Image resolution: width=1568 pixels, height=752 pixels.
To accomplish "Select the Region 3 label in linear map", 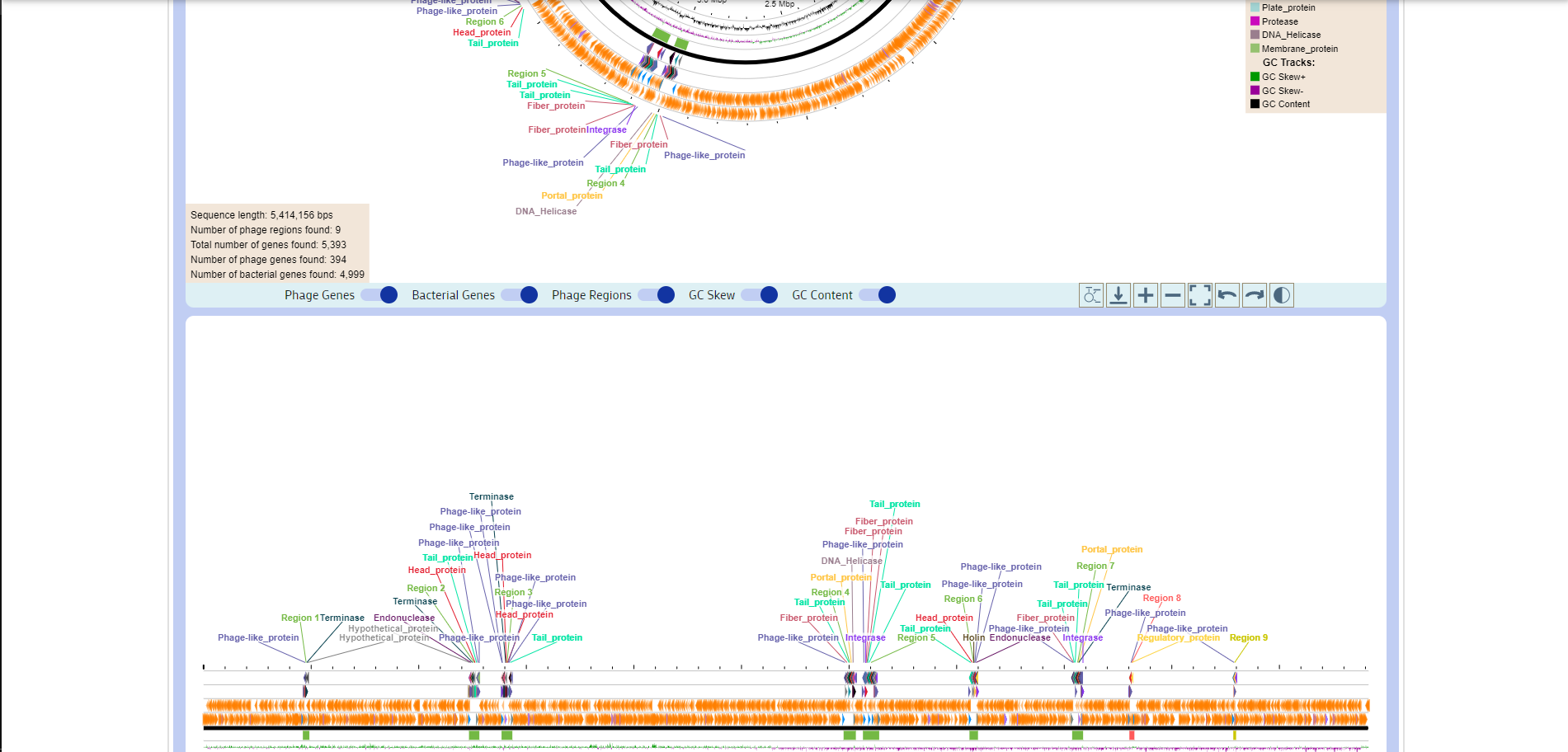I will point(513,592).
